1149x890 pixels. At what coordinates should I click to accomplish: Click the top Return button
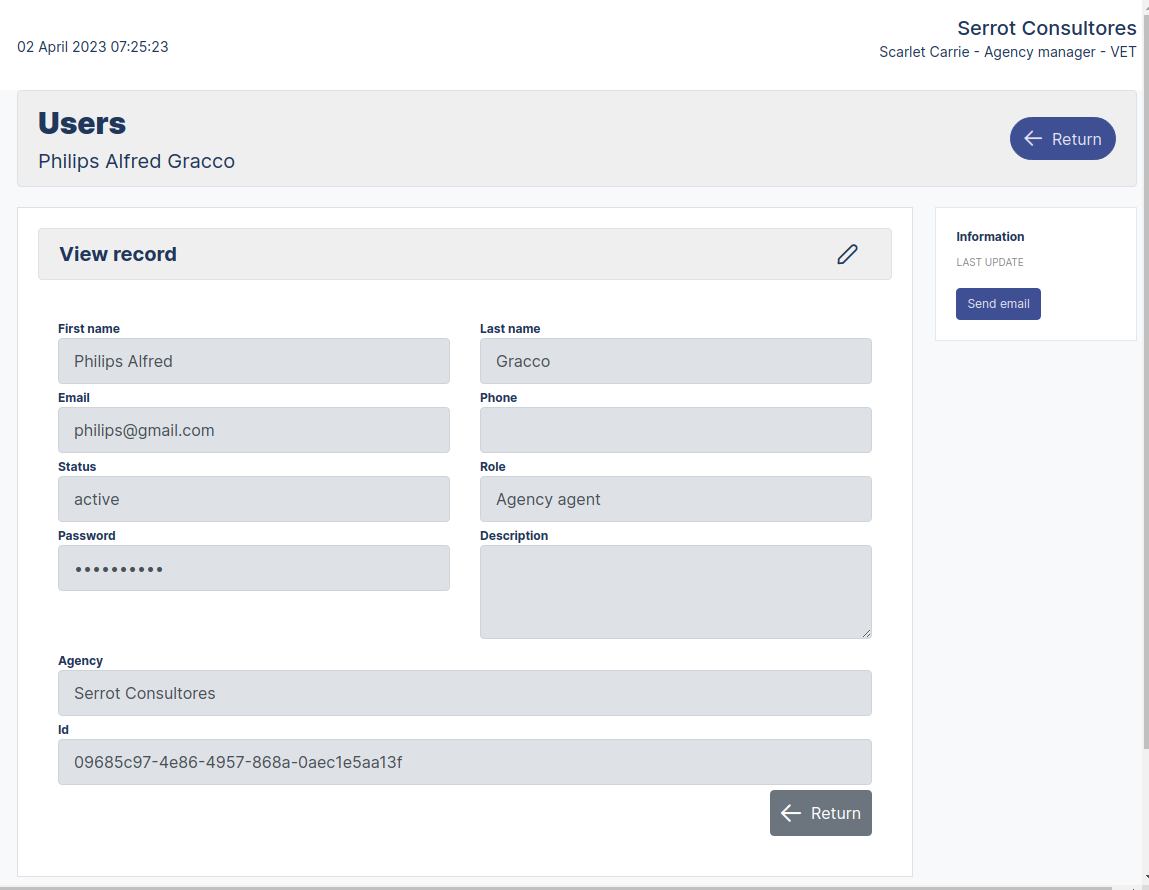coord(1062,138)
